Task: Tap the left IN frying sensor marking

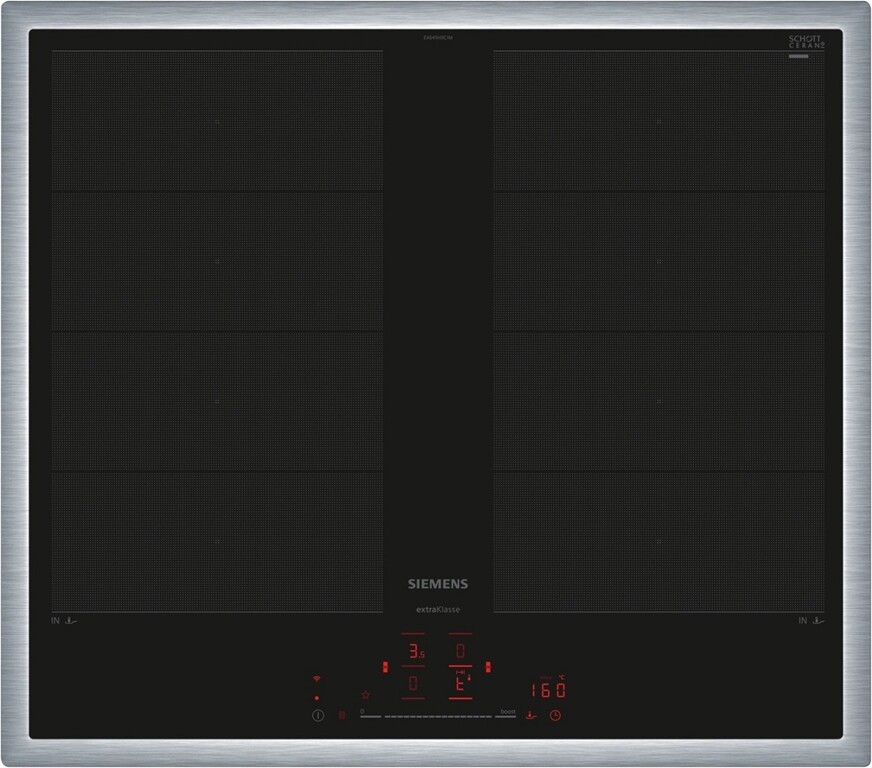Action: [64, 621]
